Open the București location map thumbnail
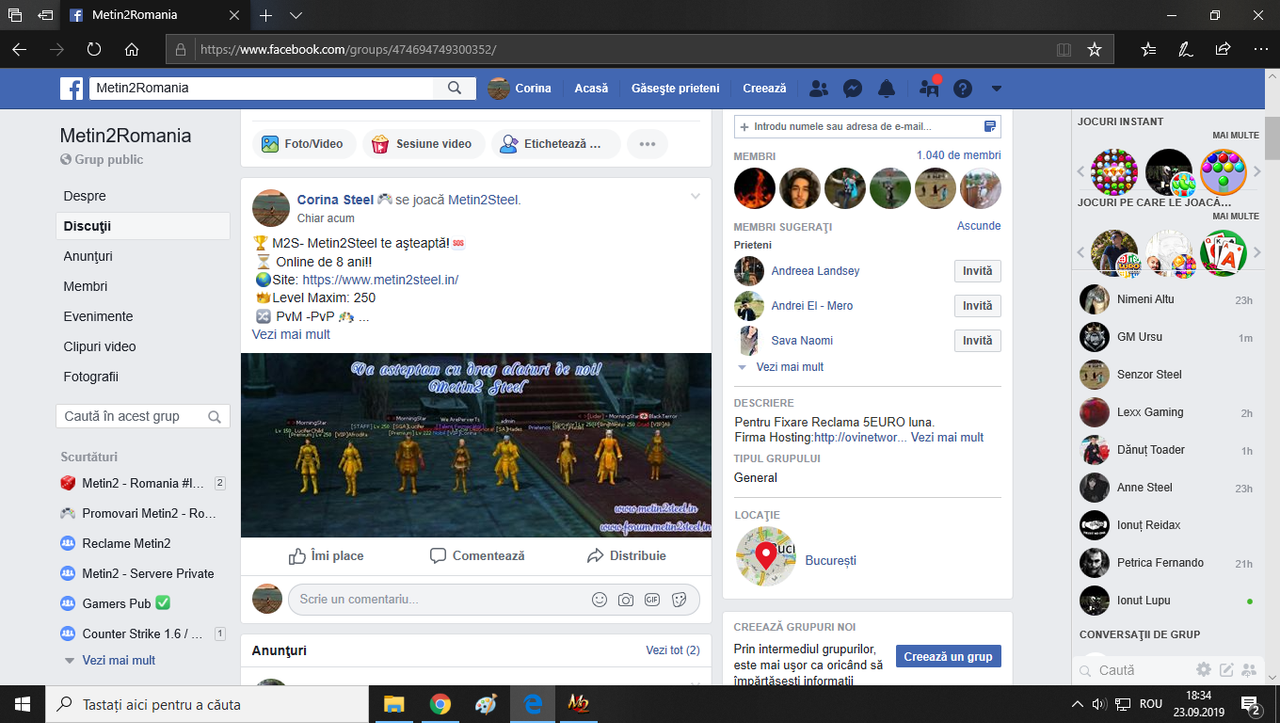This screenshot has width=1280, height=723. (766, 556)
